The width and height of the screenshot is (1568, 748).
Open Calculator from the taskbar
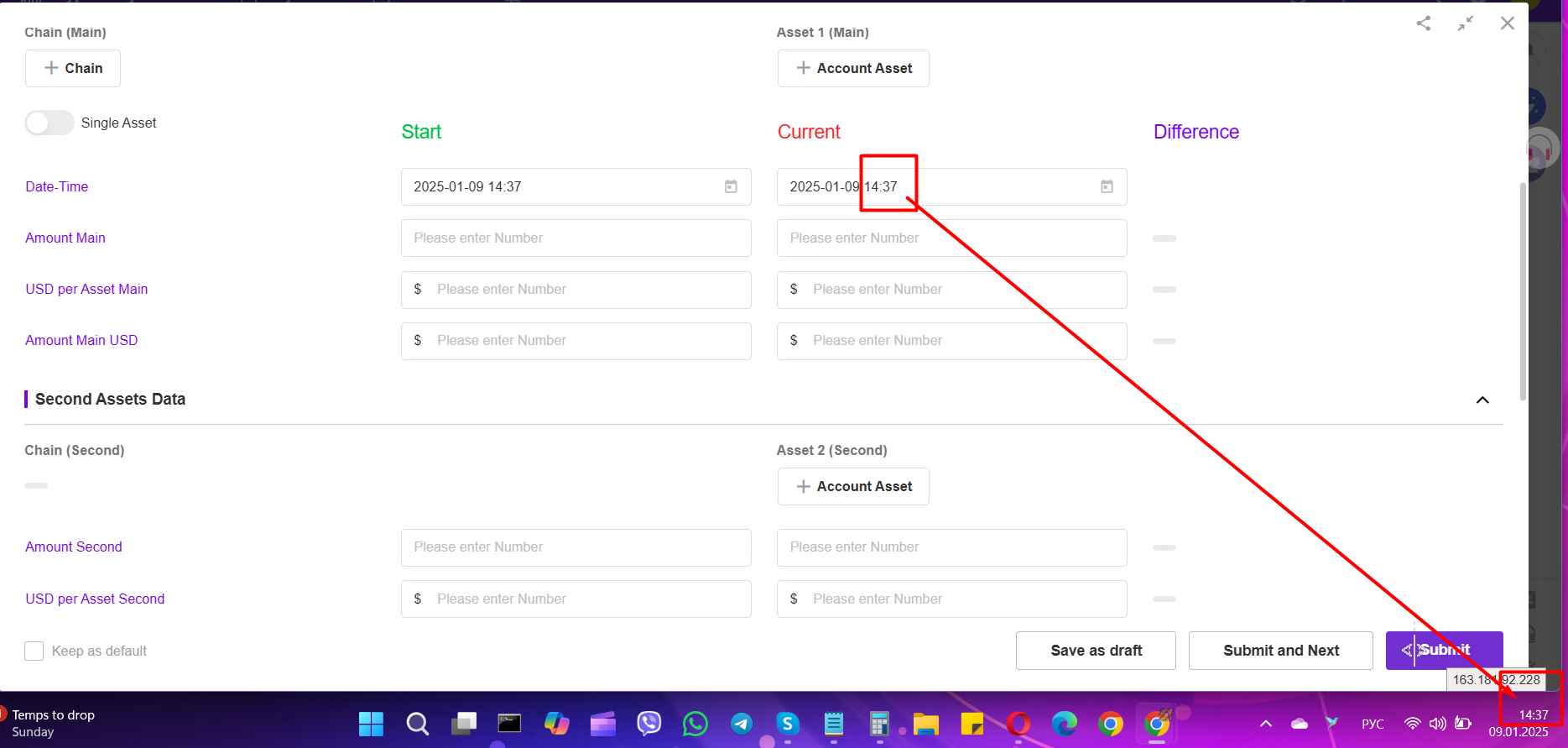click(879, 724)
